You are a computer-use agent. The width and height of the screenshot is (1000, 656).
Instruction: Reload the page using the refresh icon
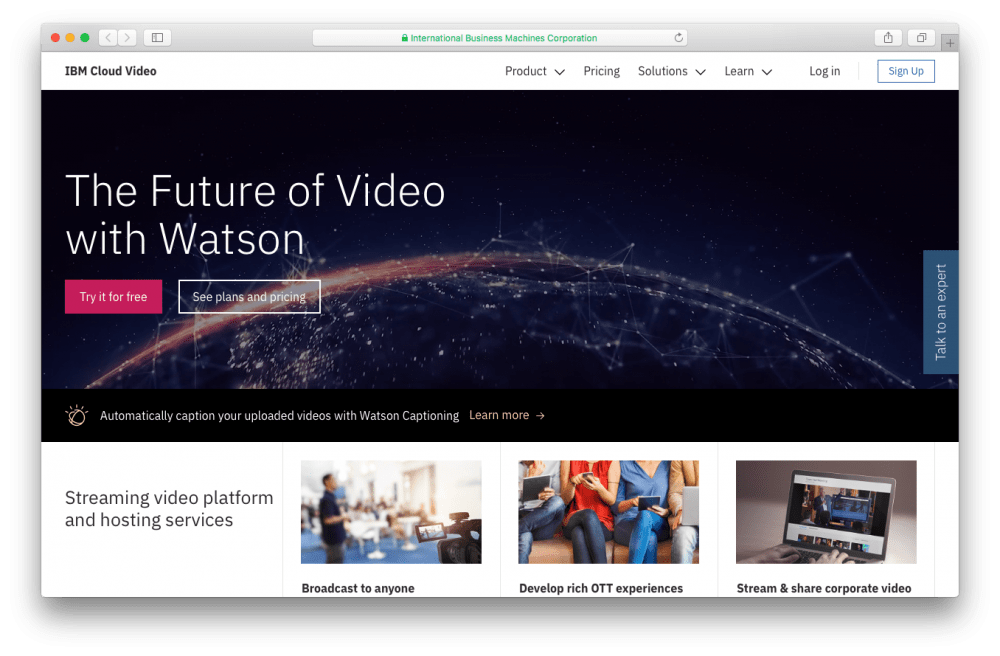[678, 37]
